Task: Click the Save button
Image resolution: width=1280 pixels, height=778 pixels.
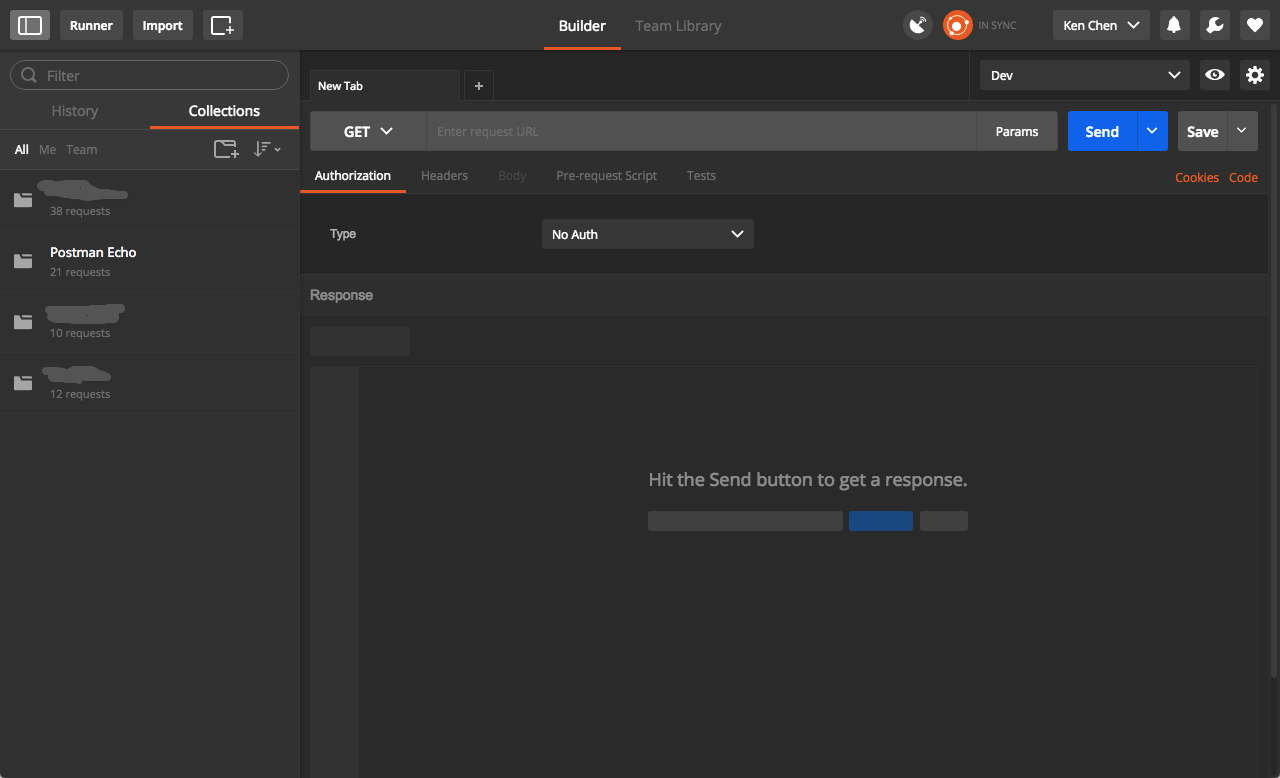Action: point(1202,131)
